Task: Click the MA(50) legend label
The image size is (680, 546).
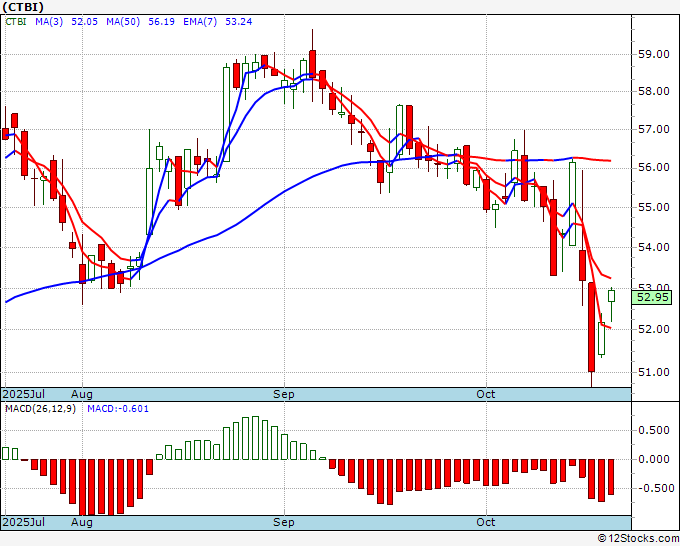Action: point(123,22)
